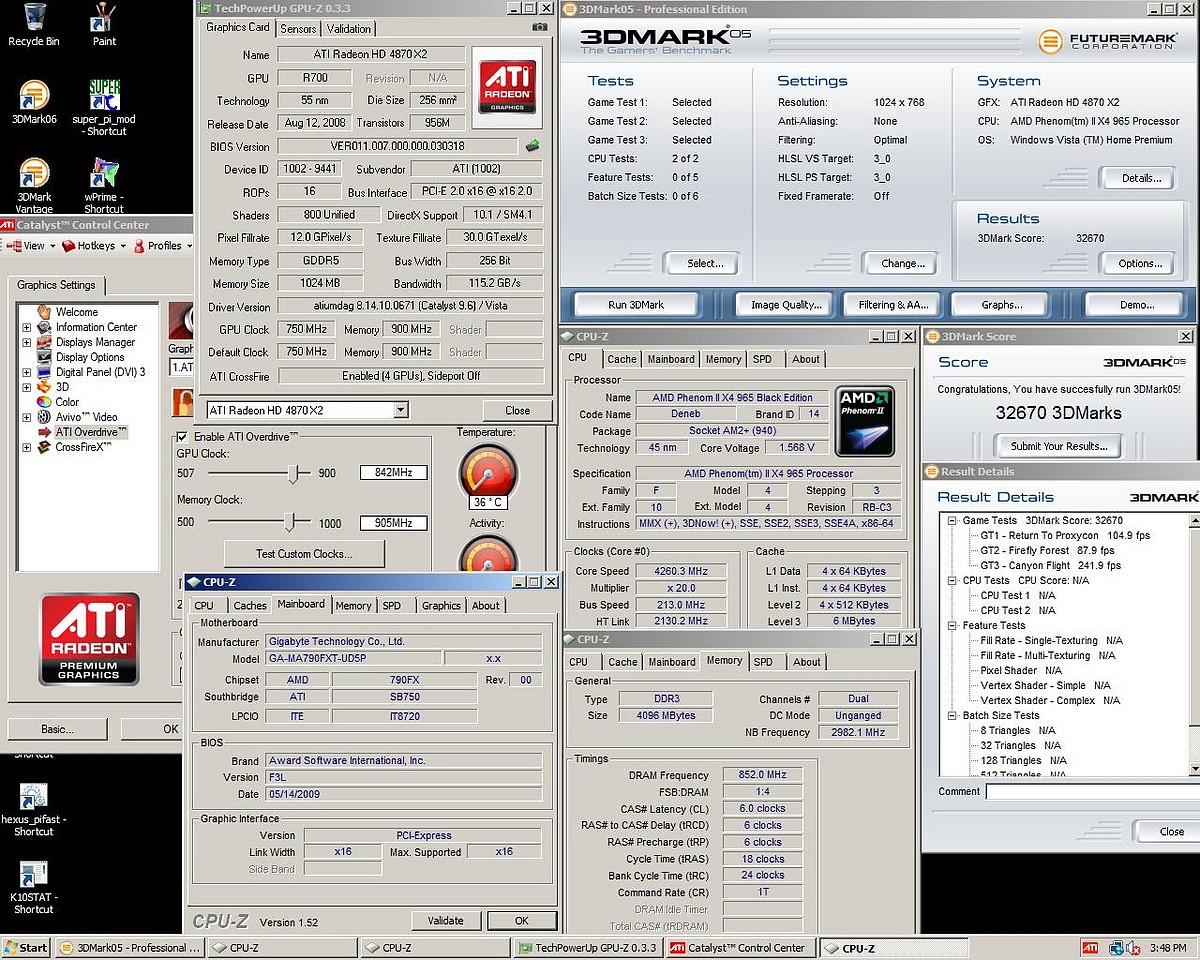Click the Start button on the taskbar

[27, 948]
